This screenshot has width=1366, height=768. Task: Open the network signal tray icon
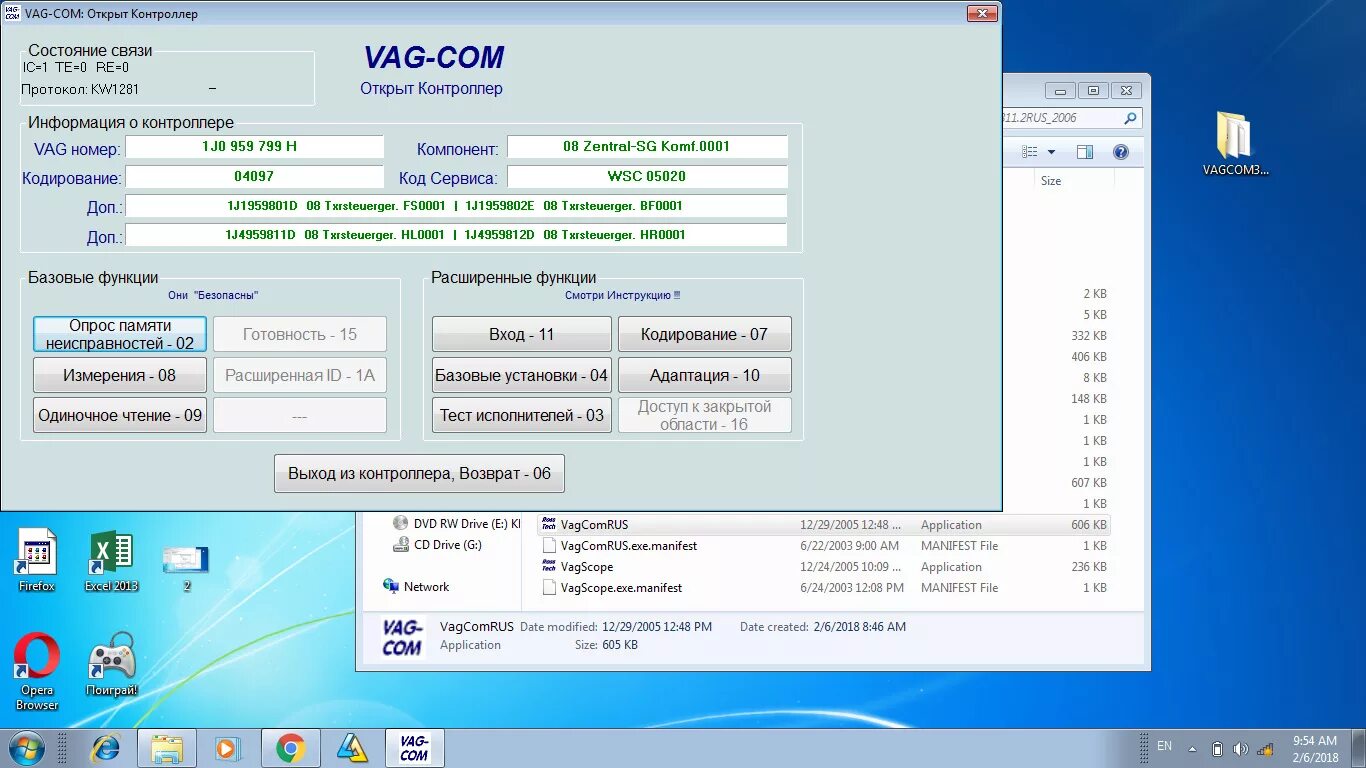[1265, 749]
